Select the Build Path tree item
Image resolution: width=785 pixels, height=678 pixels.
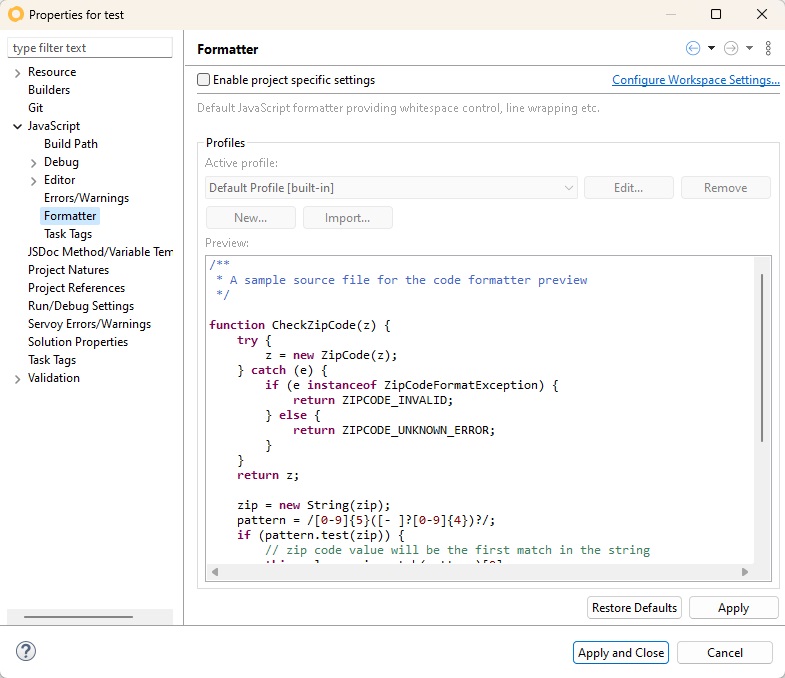pos(71,144)
